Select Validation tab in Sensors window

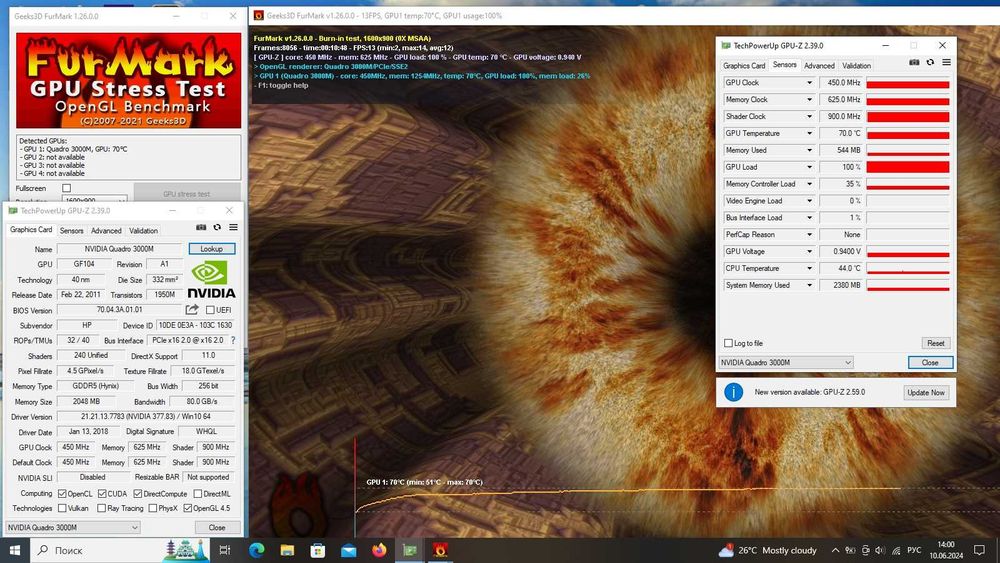coord(856,66)
